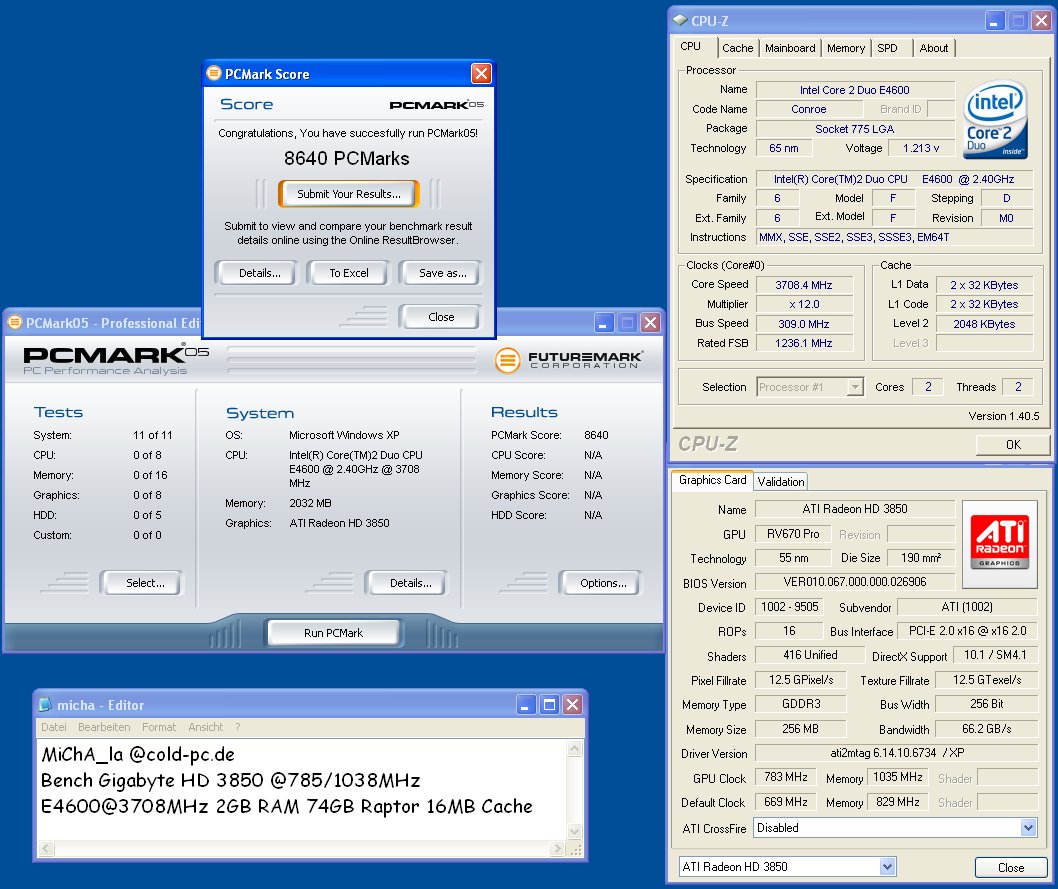Click the micha Editor notepad icon

point(45,704)
